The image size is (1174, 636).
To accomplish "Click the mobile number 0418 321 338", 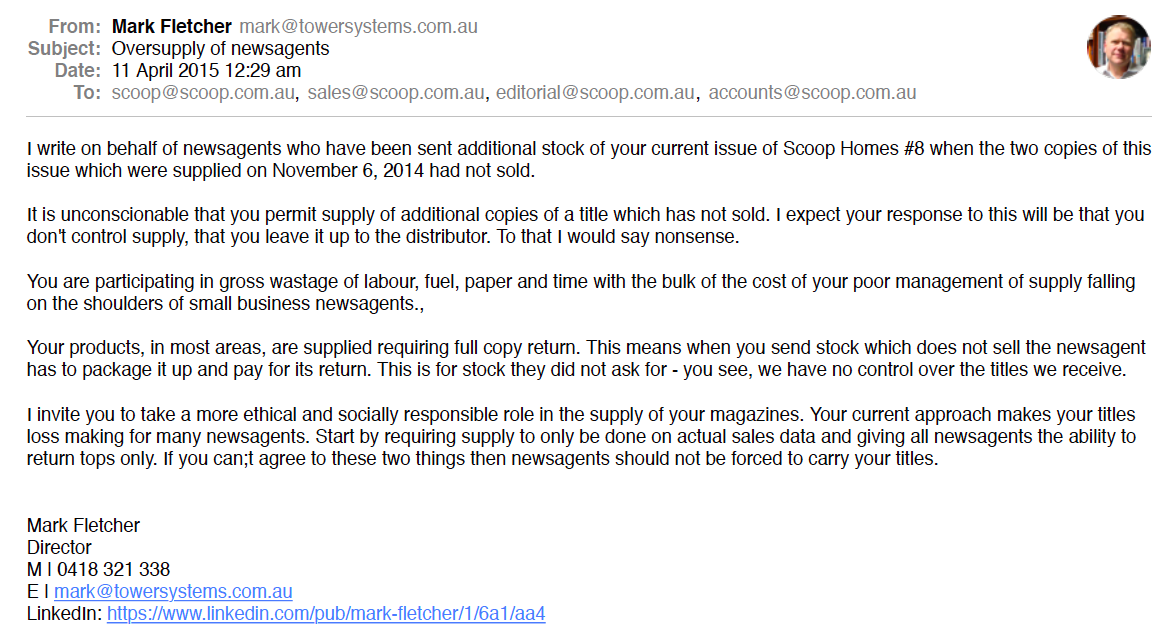I will tap(112, 570).
